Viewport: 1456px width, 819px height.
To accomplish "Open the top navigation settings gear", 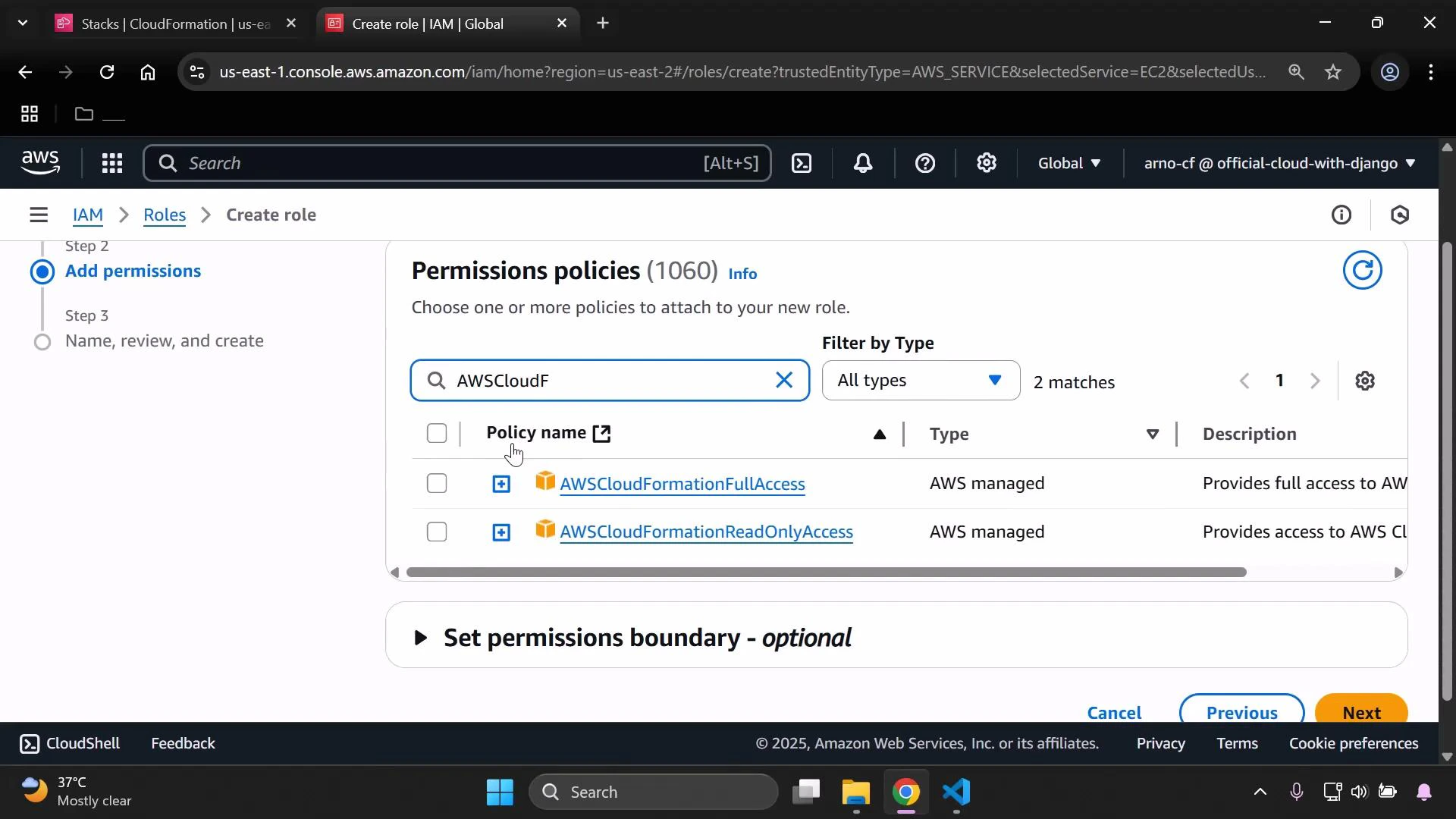I will click(986, 163).
